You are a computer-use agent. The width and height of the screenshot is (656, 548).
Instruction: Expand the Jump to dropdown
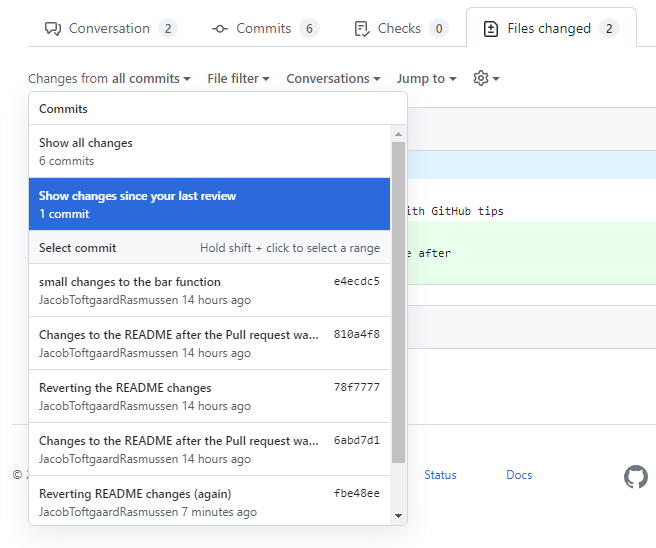pos(426,78)
